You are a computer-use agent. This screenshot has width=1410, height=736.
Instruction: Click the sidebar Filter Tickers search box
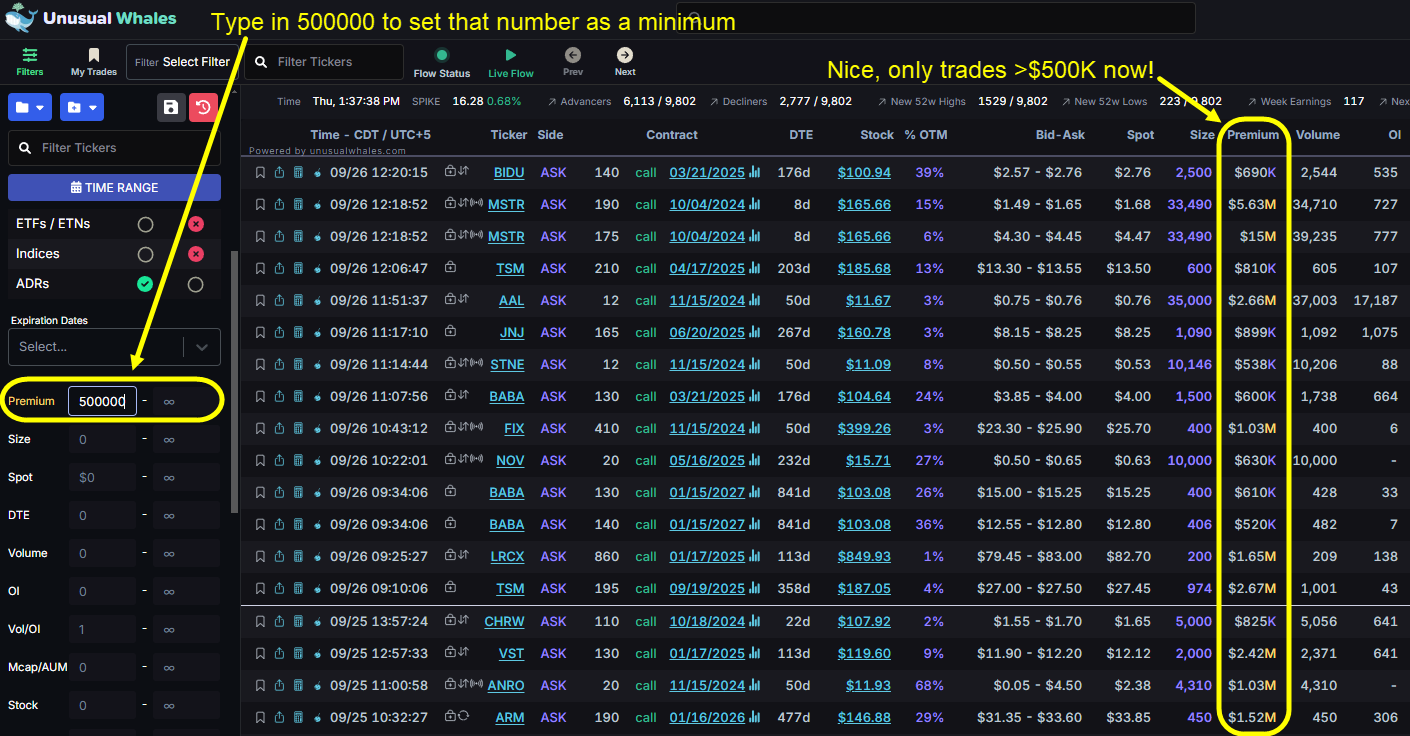(114, 148)
